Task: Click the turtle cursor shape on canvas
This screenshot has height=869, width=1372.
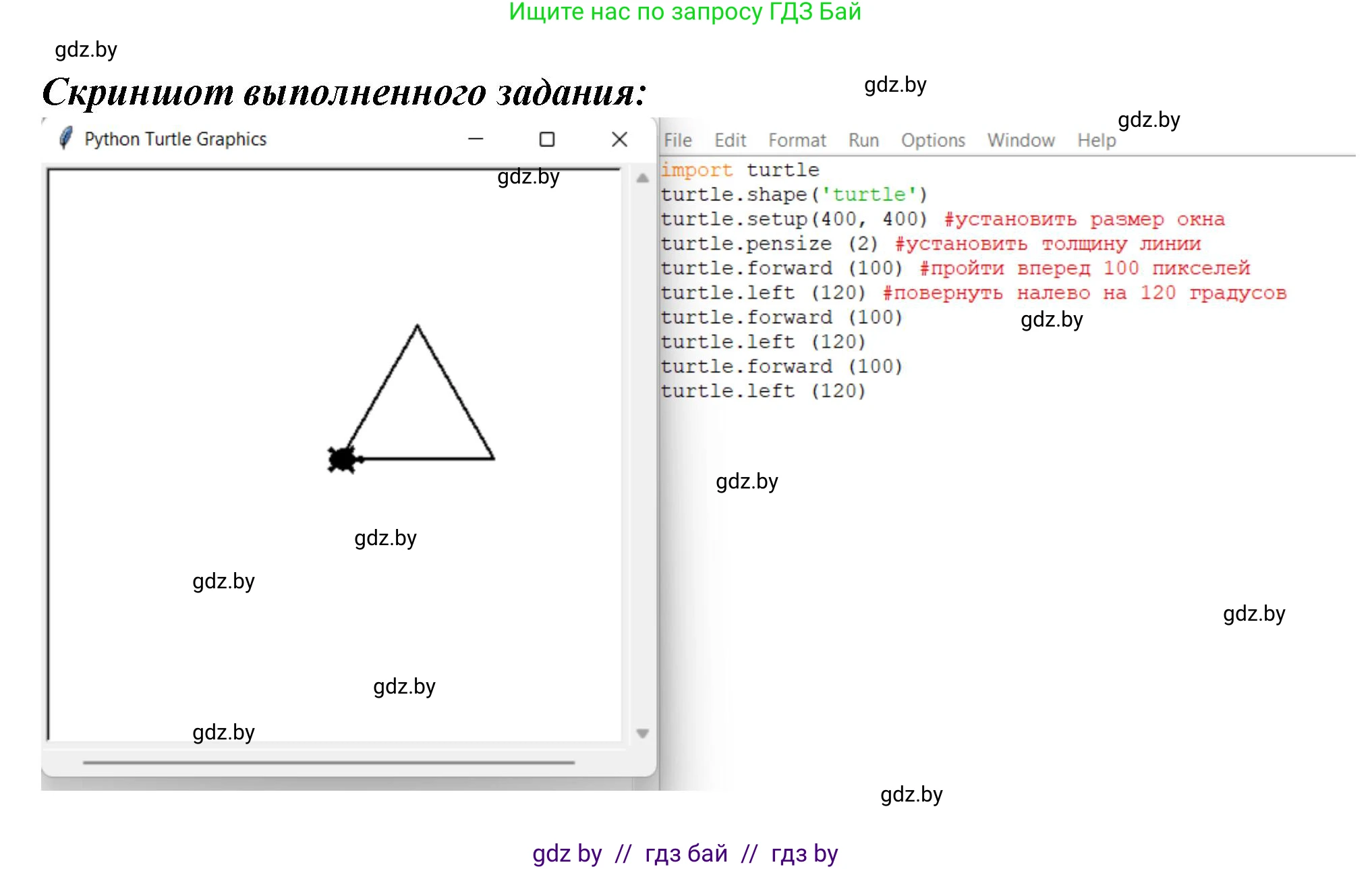Action: (343, 459)
